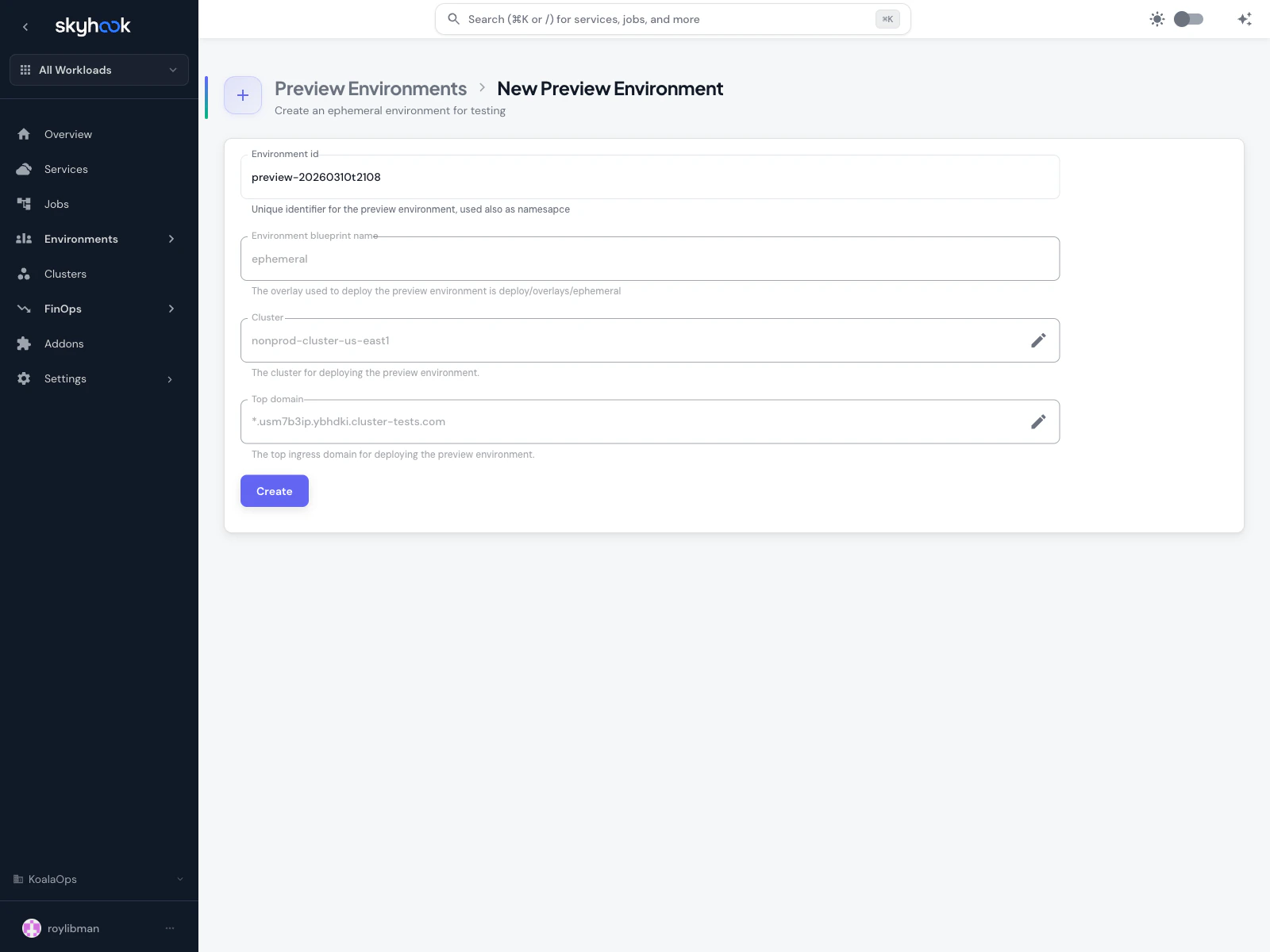Select Environments in the sidebar
Screen dimensions: 1270x952
pyautogui.click(x=80, y=239)
